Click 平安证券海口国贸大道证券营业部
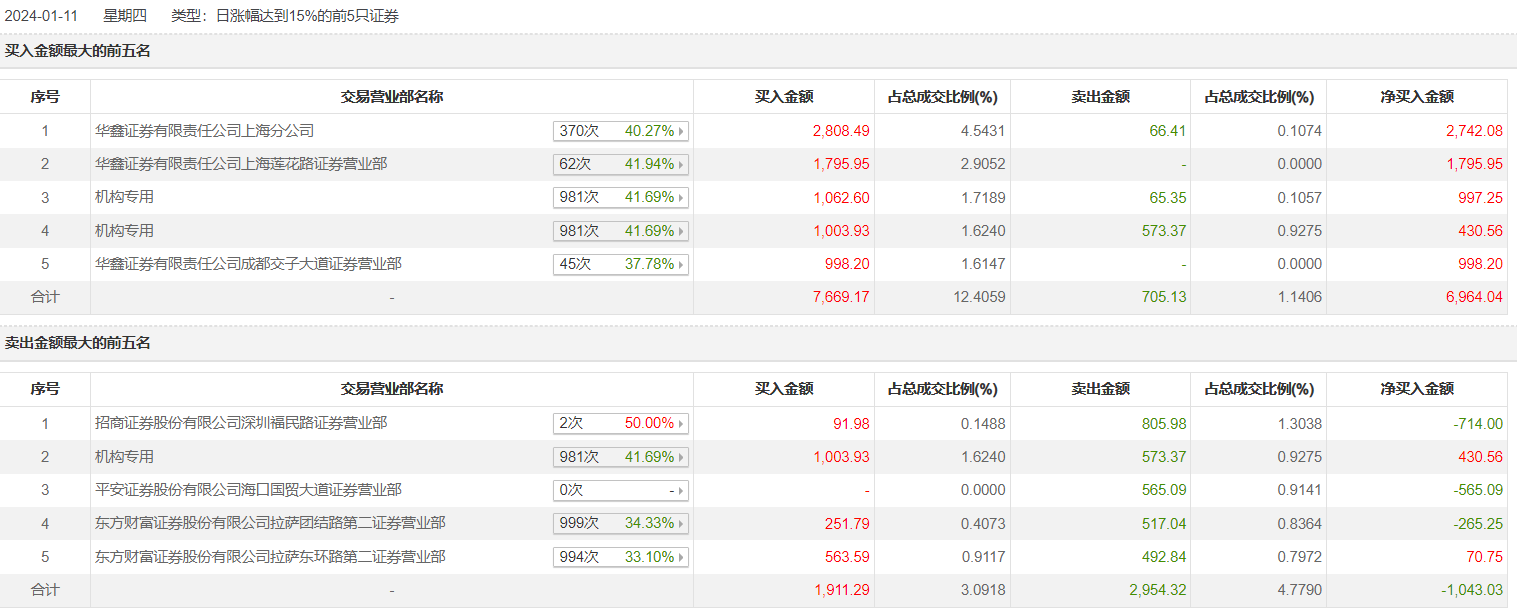This screenshot has height=614, width=1517. (x=248, y=490)
